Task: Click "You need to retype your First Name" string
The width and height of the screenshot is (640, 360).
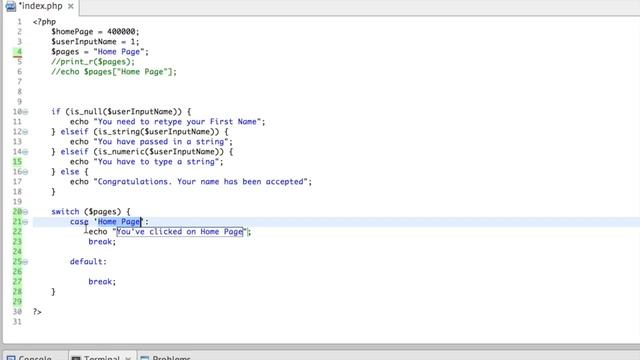Action: click(177, 122)
